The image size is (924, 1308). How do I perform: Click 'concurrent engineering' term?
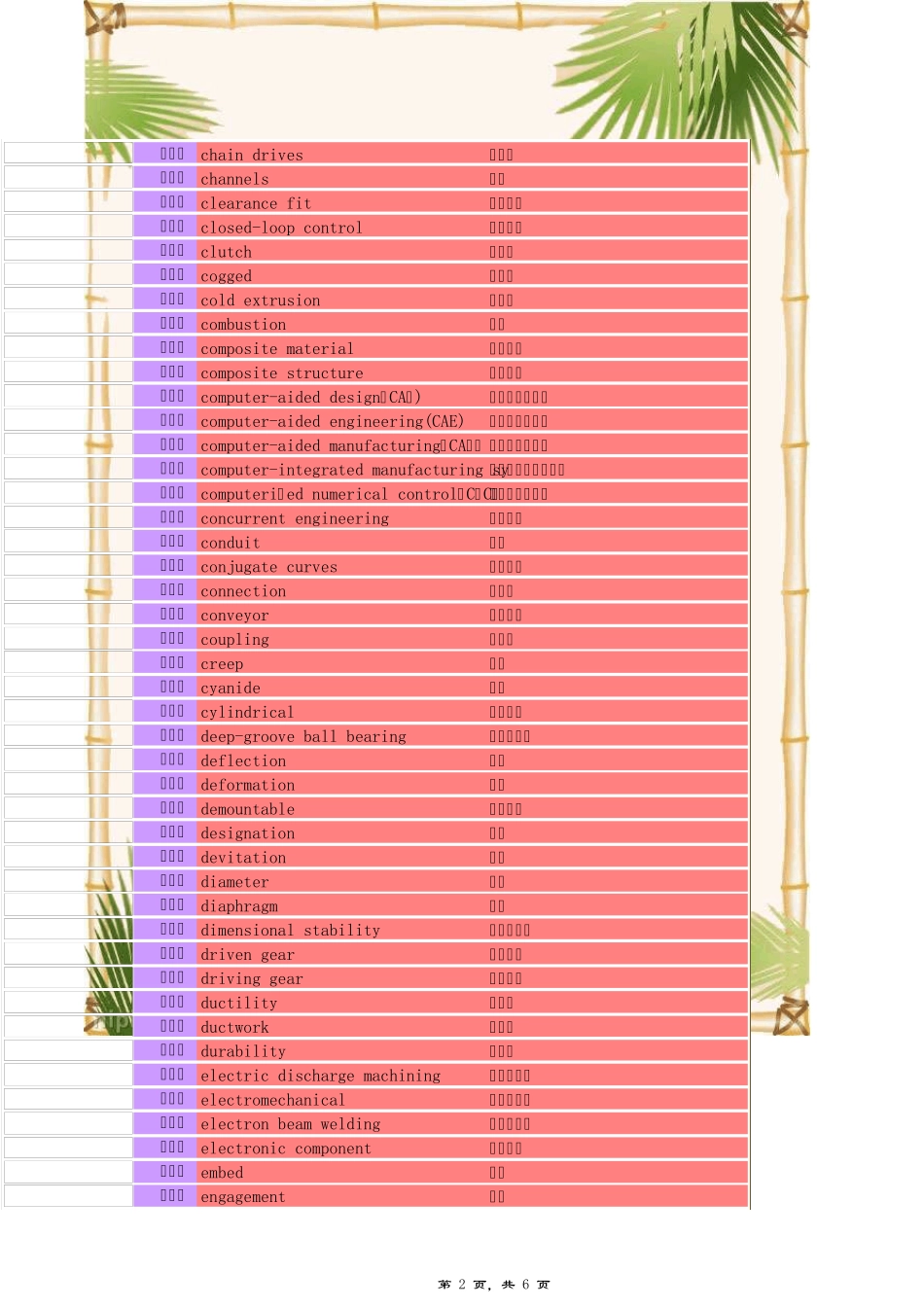coord(295,518)
